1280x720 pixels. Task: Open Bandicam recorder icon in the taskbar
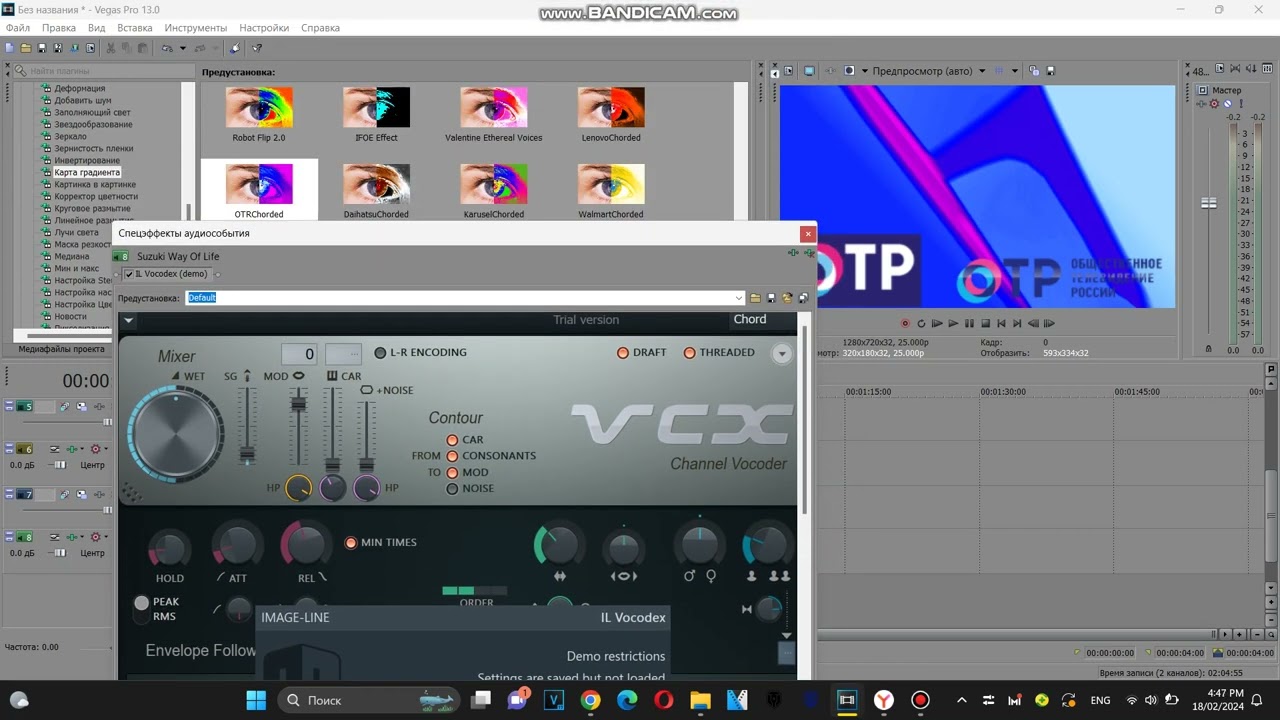pyautogui.click(x=921, y=700)
